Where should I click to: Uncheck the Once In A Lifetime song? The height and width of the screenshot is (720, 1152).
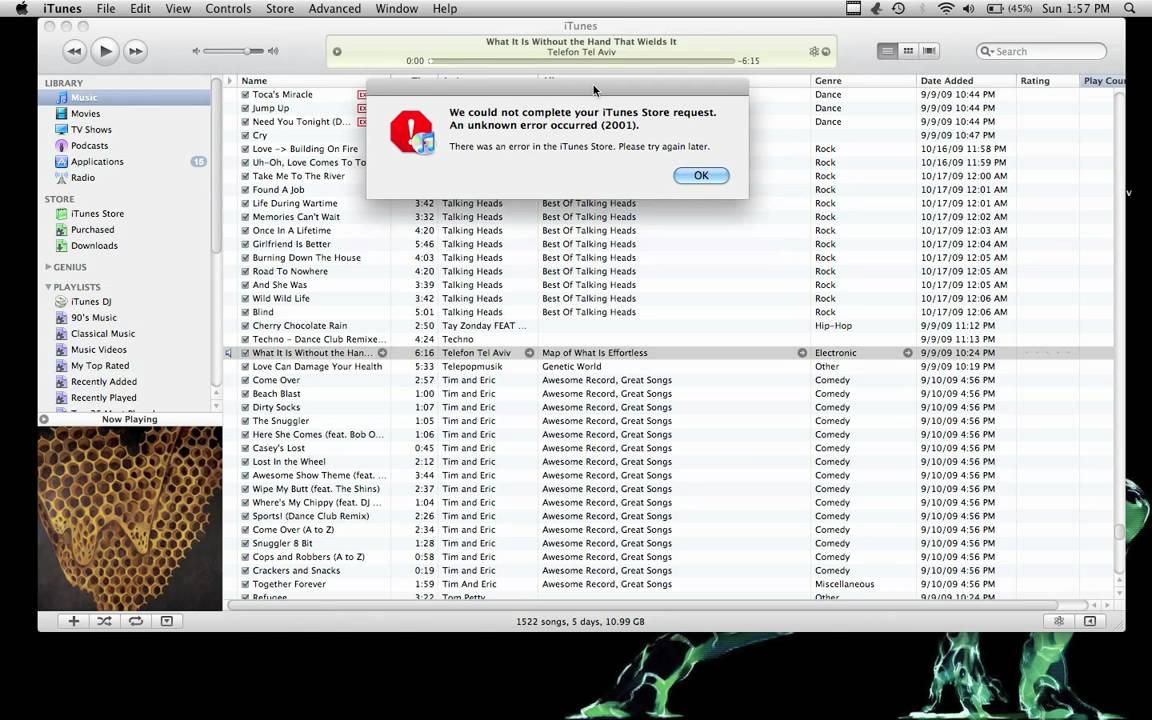245,231
